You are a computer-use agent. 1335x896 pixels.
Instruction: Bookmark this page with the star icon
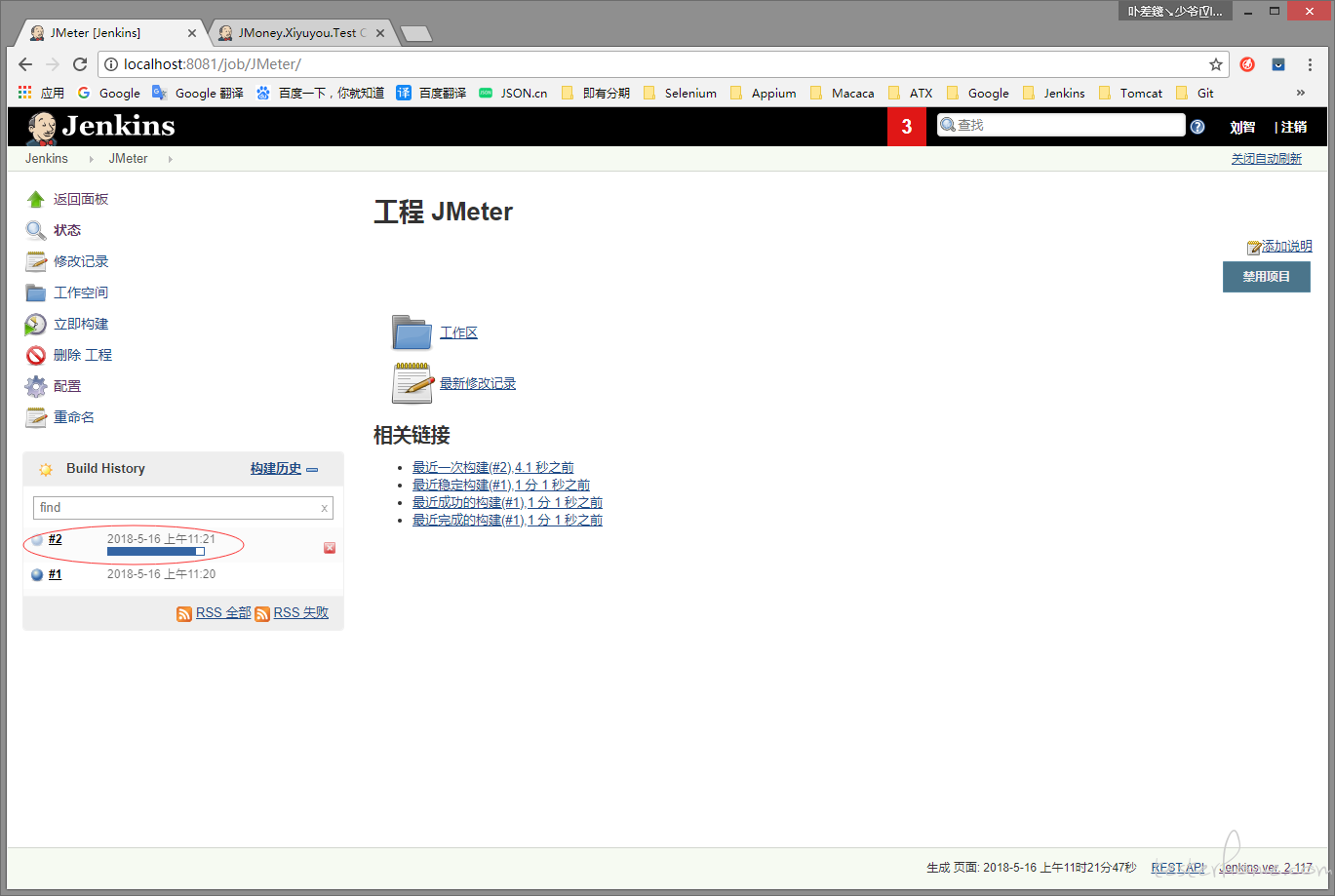pyautogui.click(x=1216, y=64)
